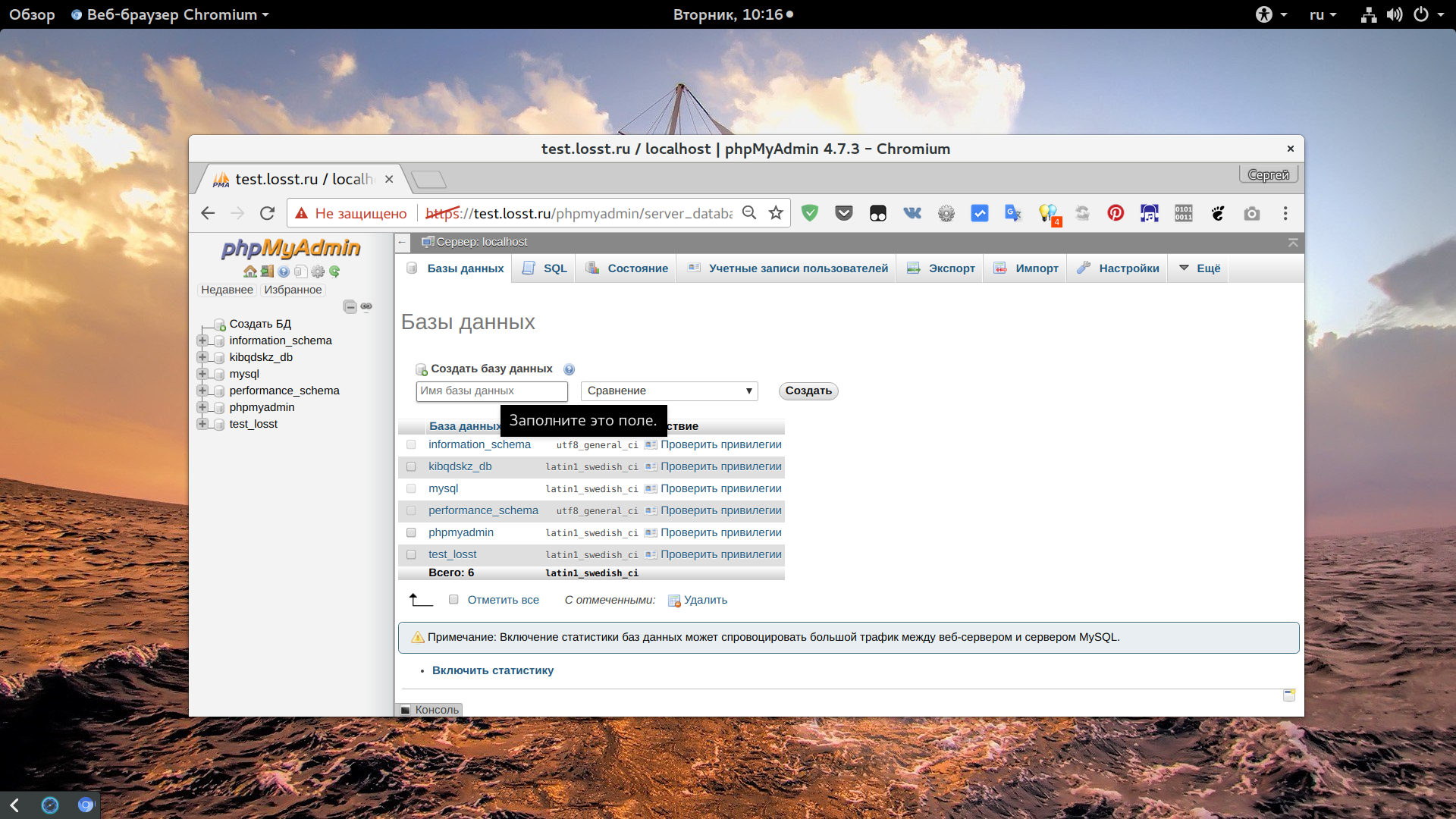Click the camera screenshot extension icon

pyautogui.click(x=1252, y=214)
